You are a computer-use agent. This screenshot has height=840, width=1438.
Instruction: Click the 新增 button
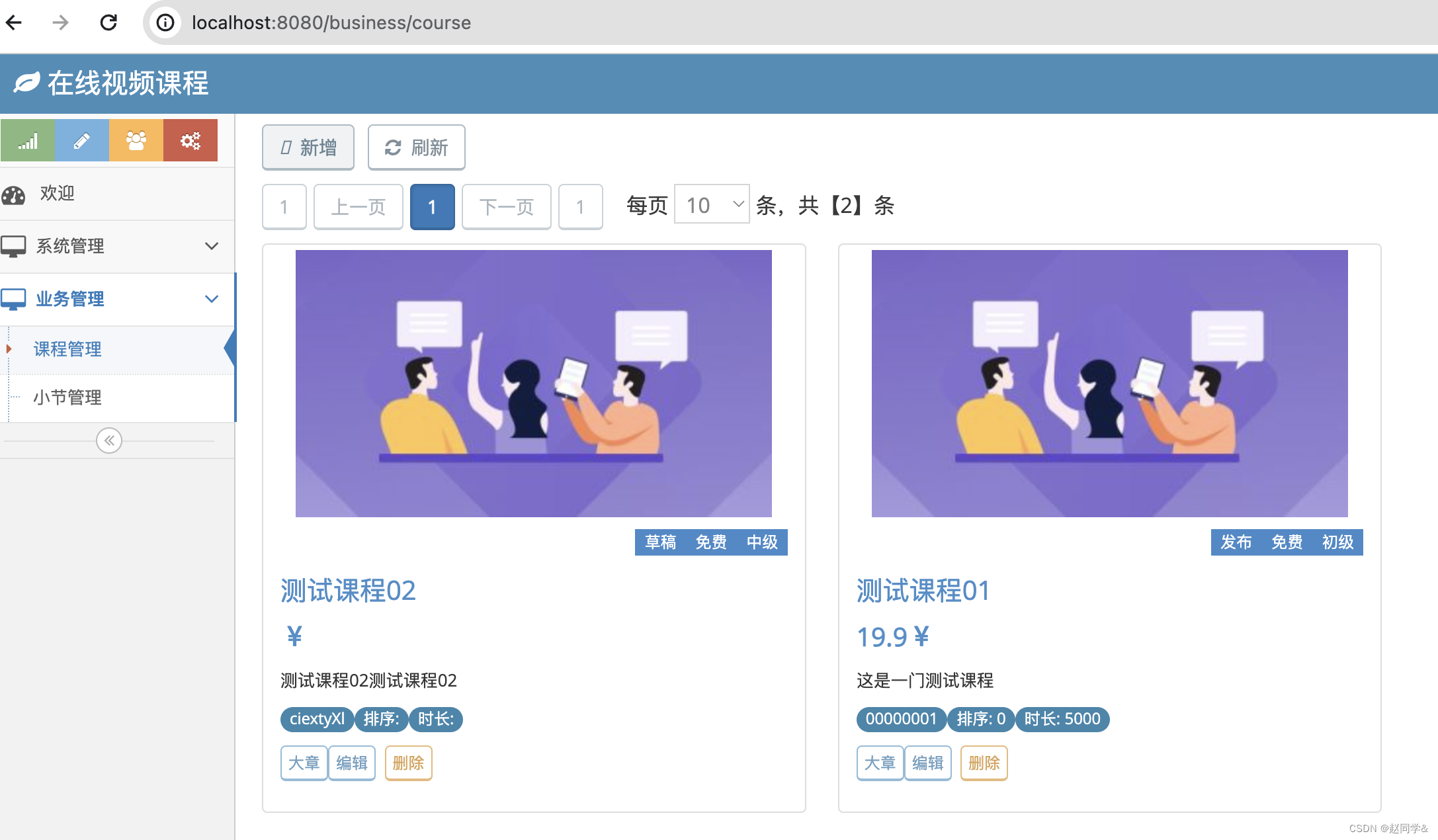[308, 147]
